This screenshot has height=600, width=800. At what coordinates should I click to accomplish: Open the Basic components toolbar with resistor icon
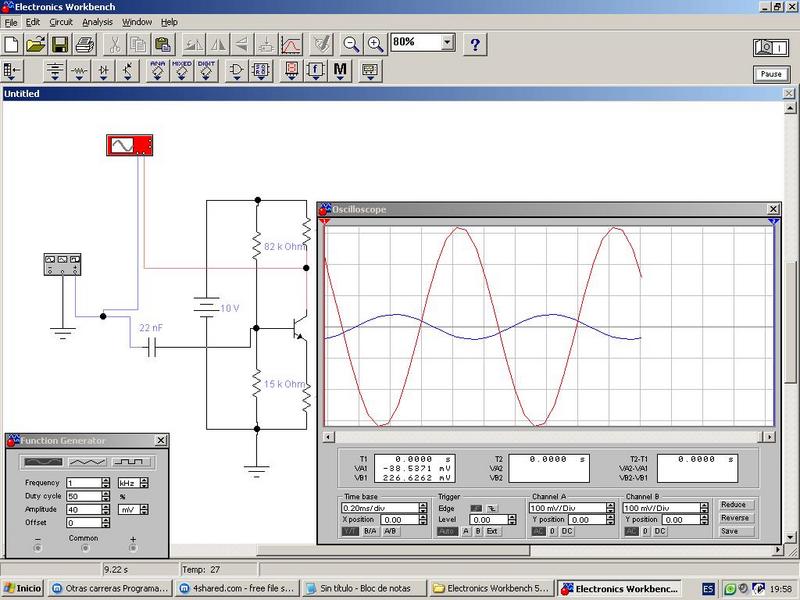coord(79,71)
